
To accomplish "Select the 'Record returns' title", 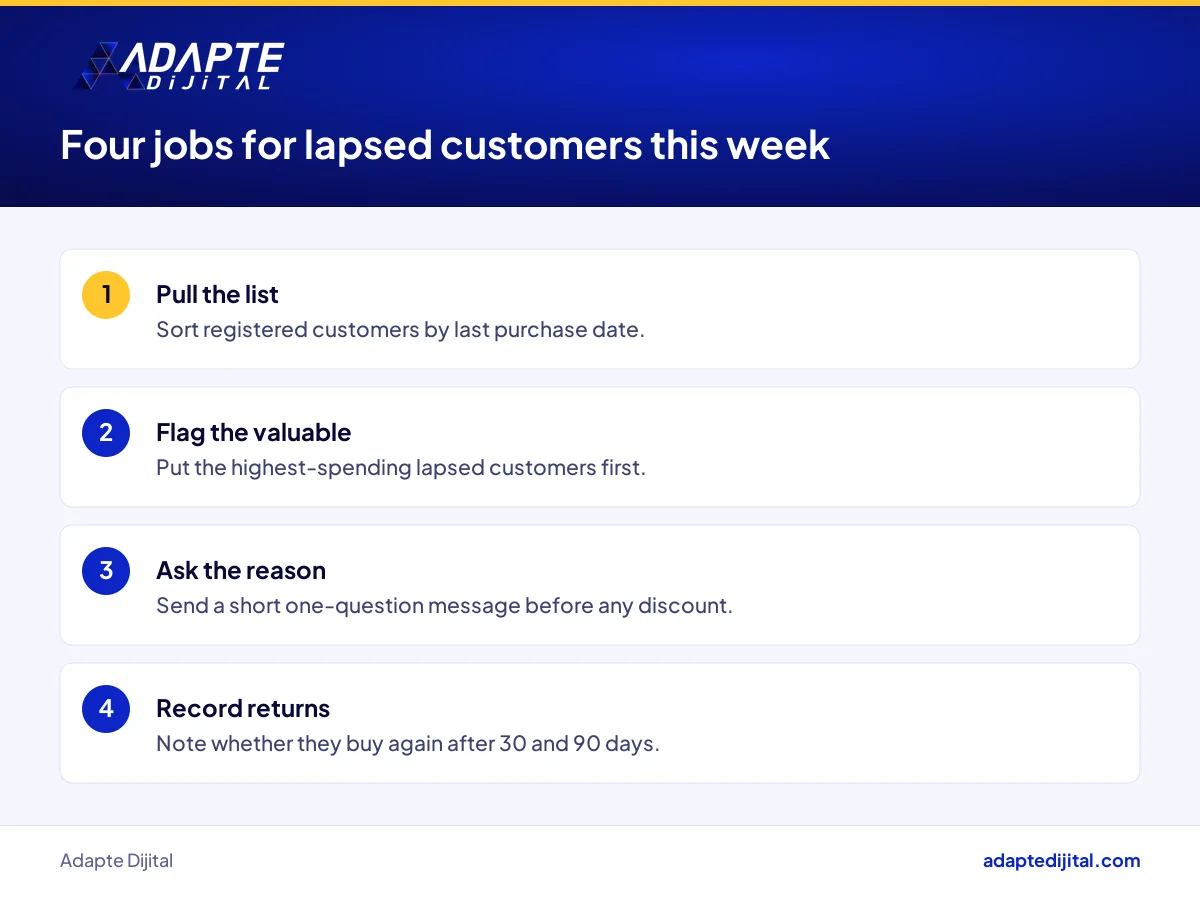I will coord(243,708).
